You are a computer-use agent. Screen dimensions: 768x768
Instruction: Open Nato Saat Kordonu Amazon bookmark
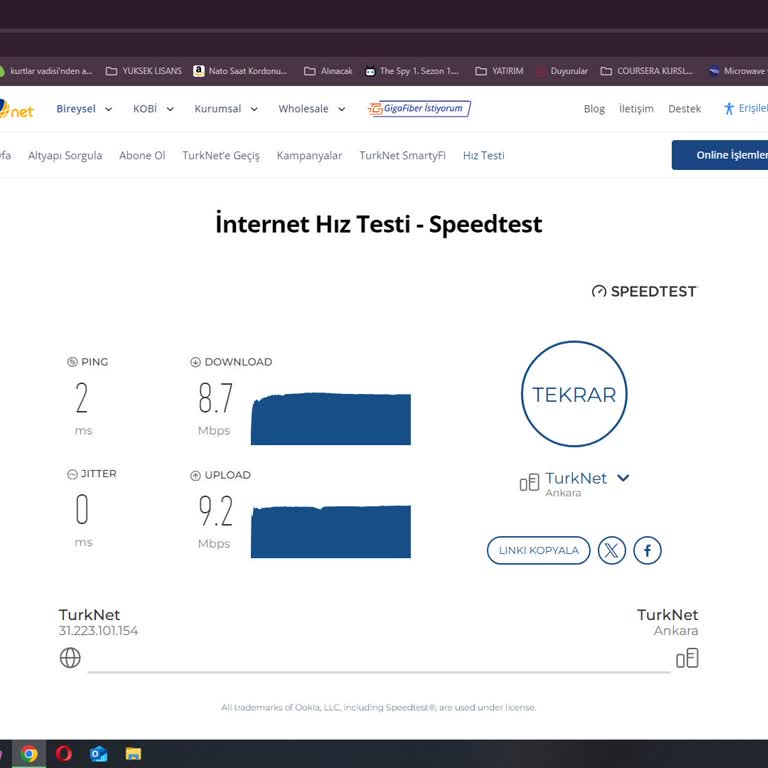point(240,71)
